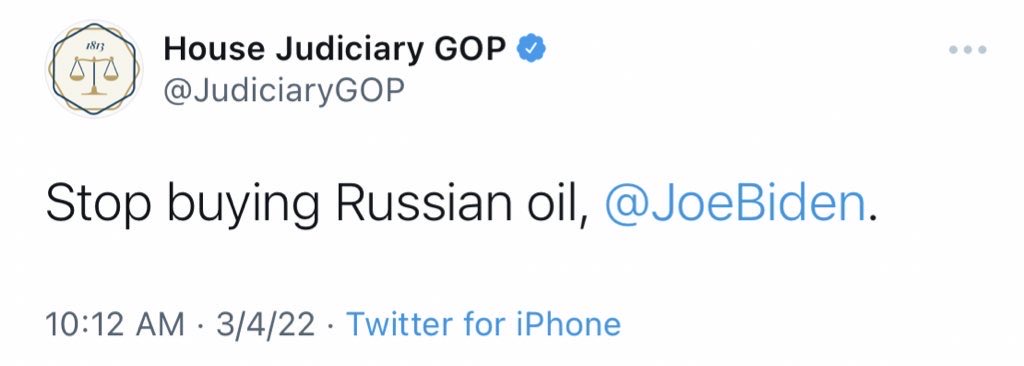1024x366 pixels.
Task: Click the 1813 year in the logo
Action: tap(95, 46)
